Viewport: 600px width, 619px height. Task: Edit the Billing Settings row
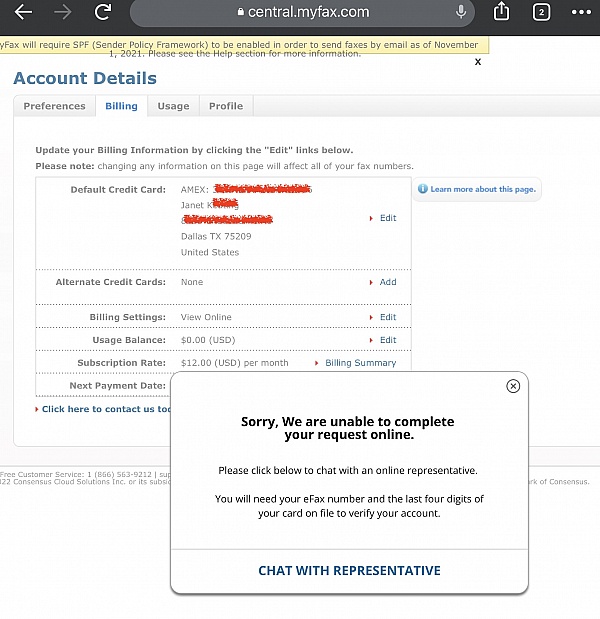pyautogui.click(x=387, y=317)
